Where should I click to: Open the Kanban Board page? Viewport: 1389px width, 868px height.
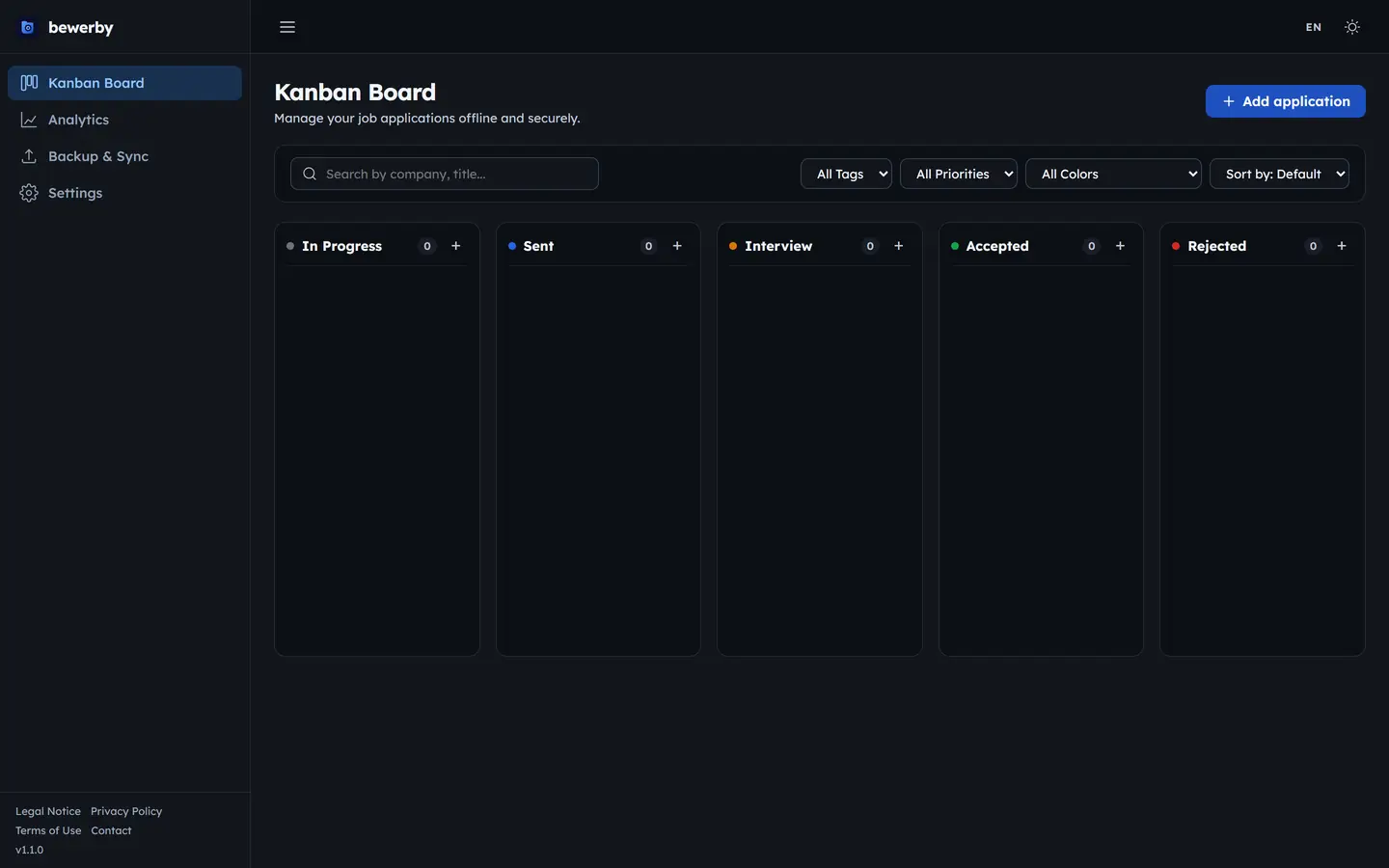click(x=124, y=83)
